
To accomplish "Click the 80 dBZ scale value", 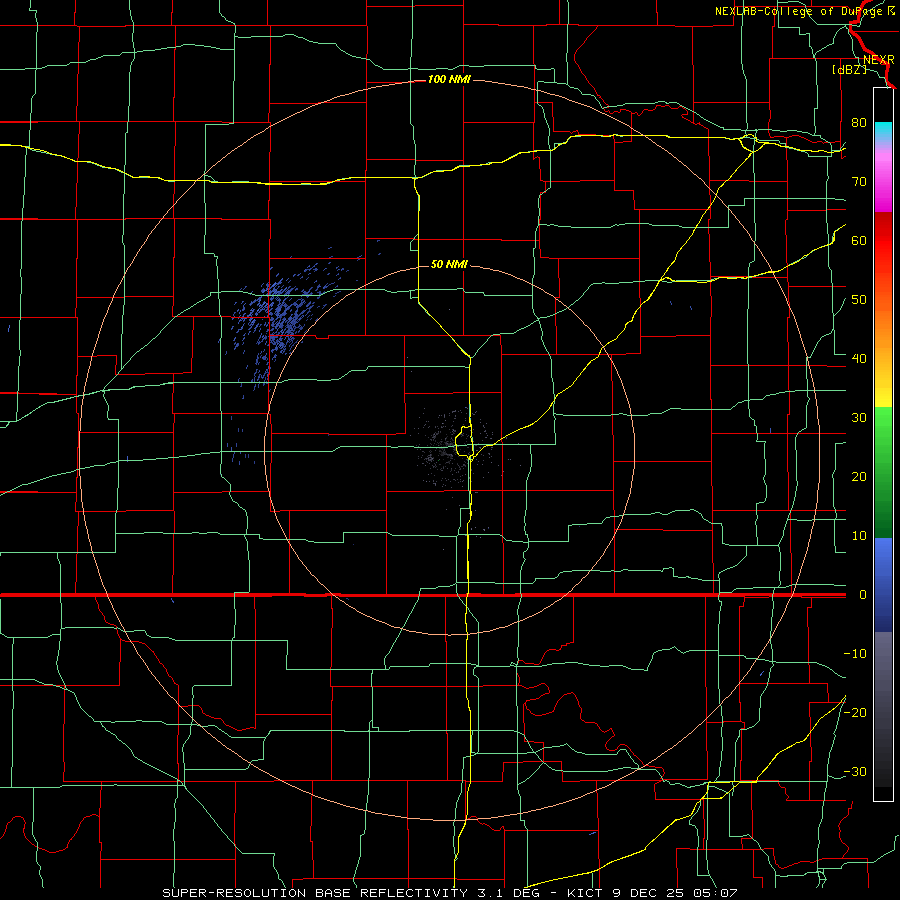I will [x=859, y=122].
